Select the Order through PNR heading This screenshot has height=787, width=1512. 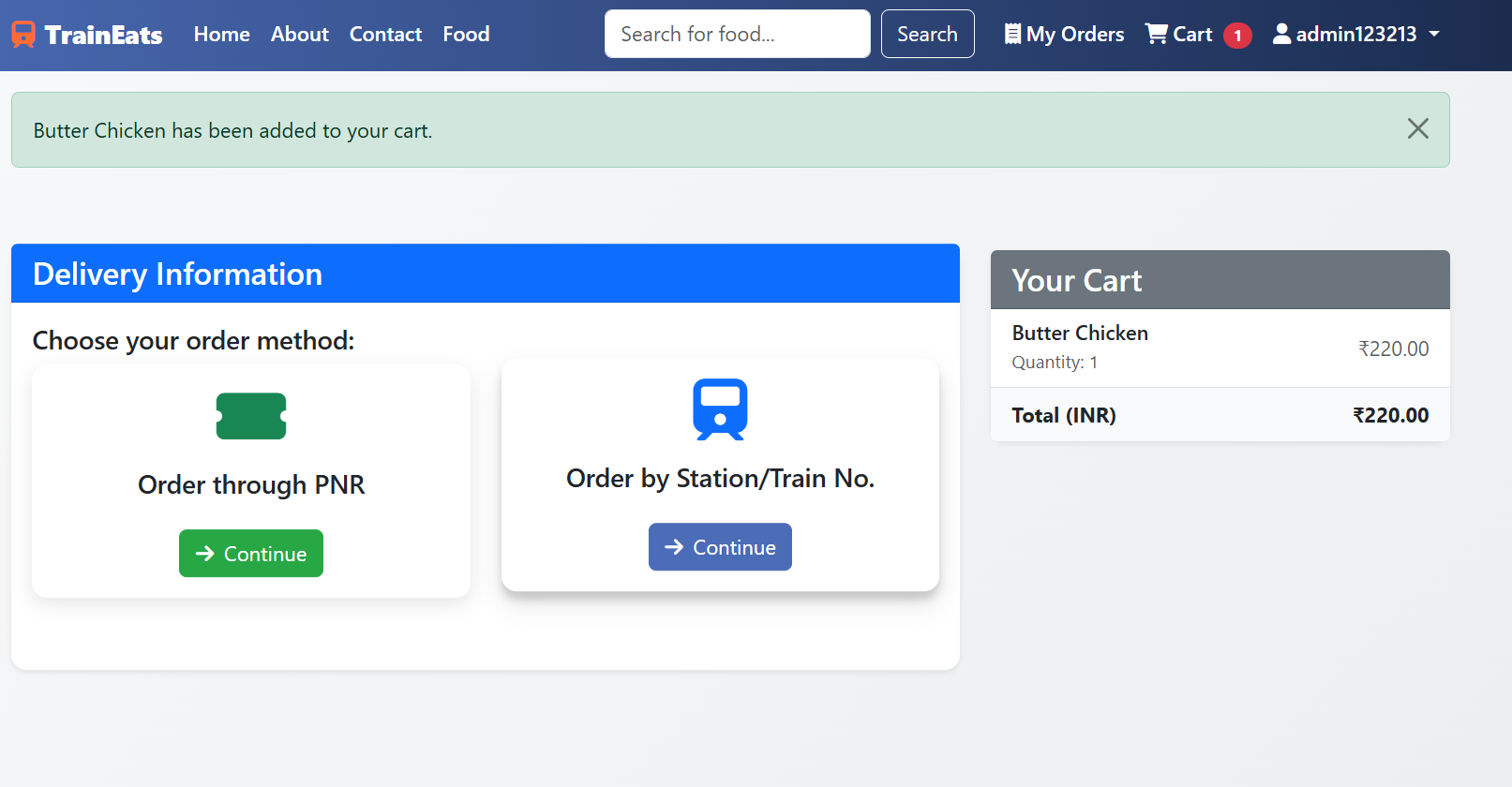(x=251, y=484)
